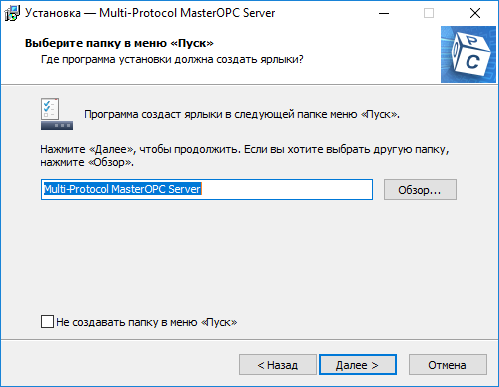Click the «Где программа установки должна создать ярлыки?» subtitle
The width and height of the screenshot is (499, 387).
click(172, 59)
